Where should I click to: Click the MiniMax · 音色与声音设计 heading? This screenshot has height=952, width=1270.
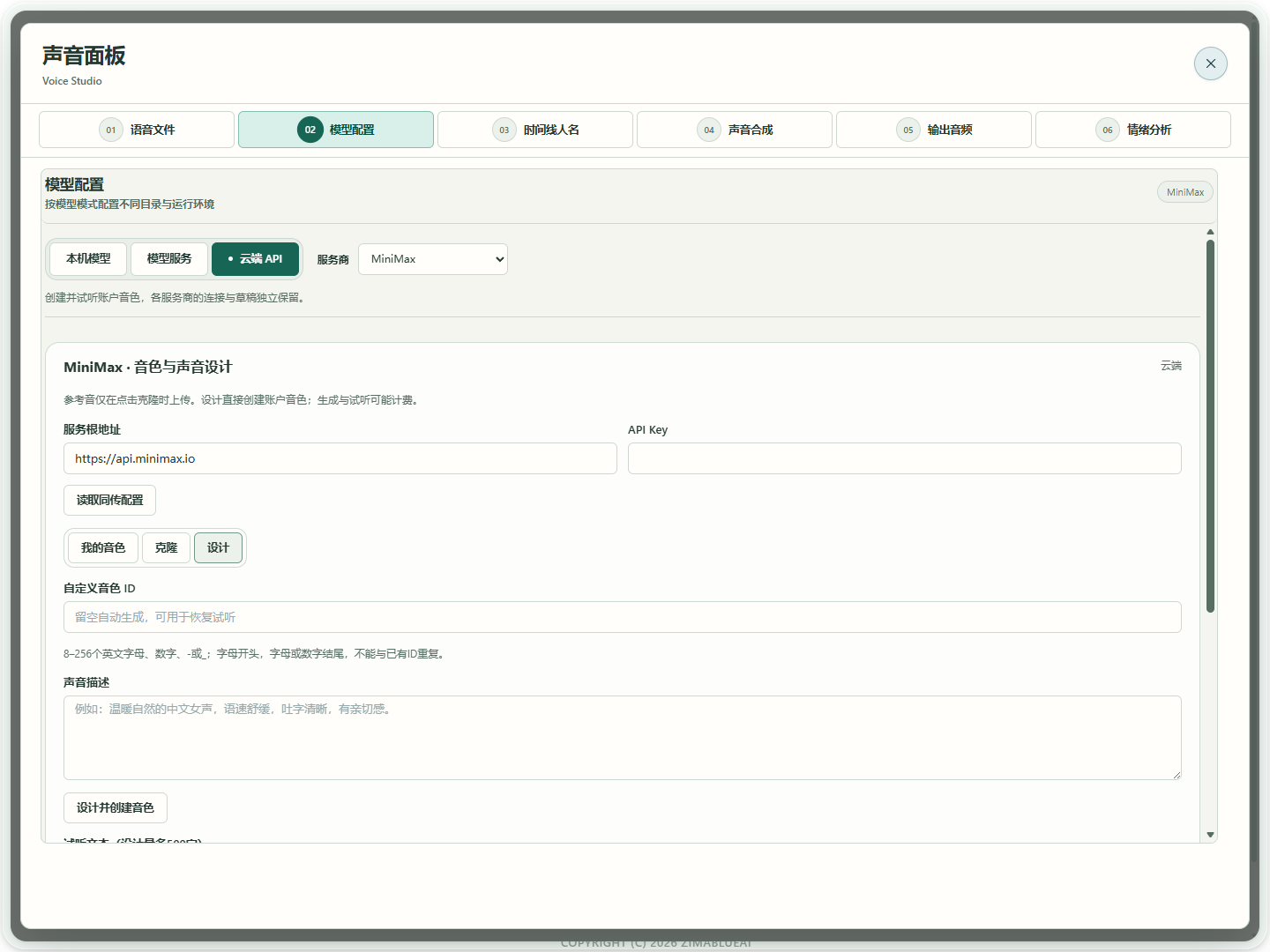click(148, 368)
